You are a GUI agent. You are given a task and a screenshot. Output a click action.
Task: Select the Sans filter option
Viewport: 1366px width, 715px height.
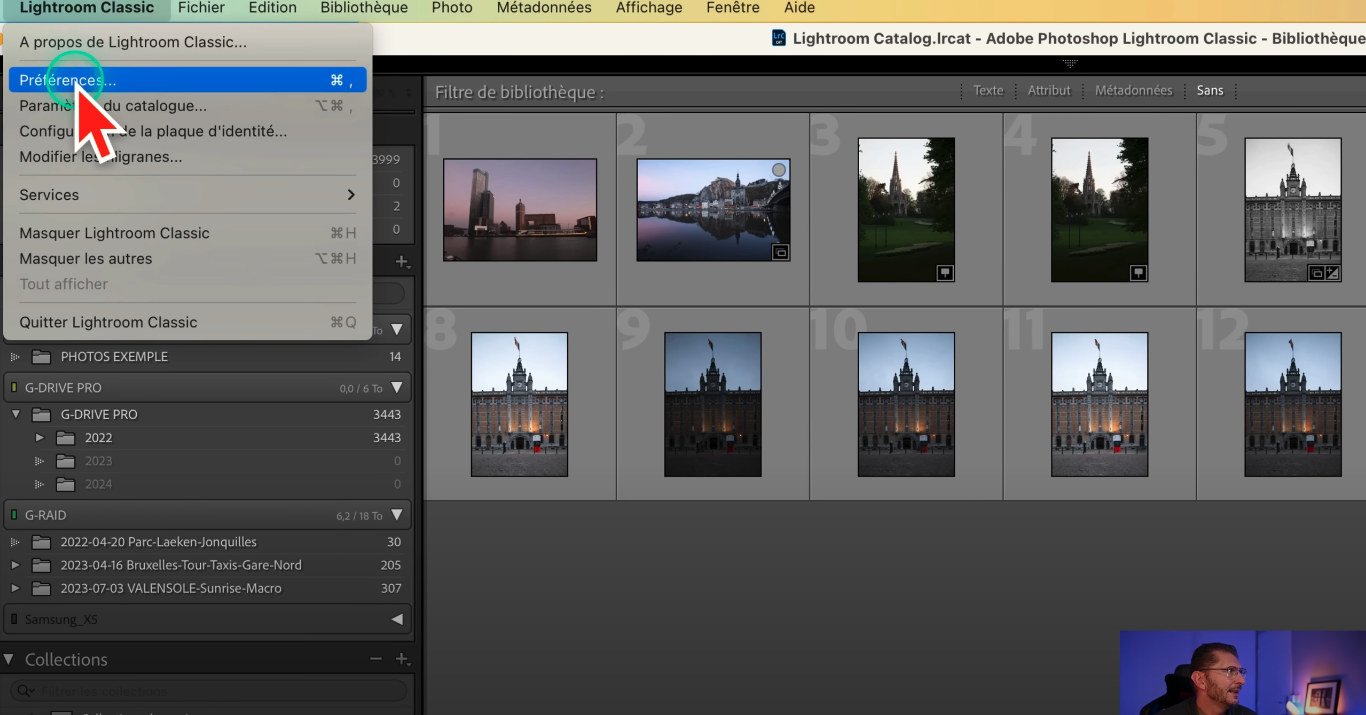tap(1210, 90)
